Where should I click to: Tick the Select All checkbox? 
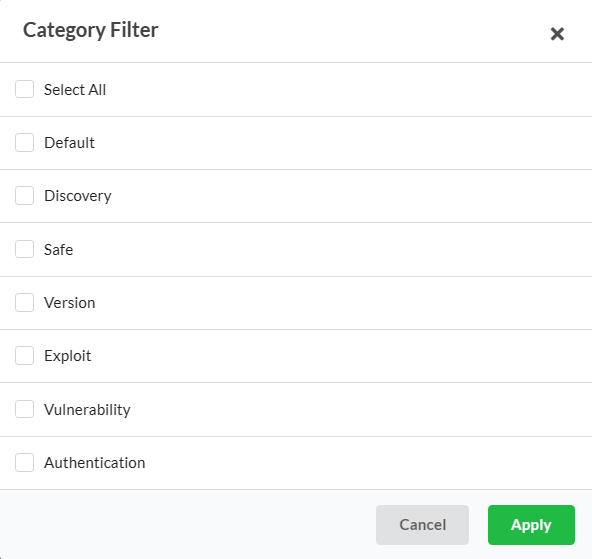click(25, 89)
